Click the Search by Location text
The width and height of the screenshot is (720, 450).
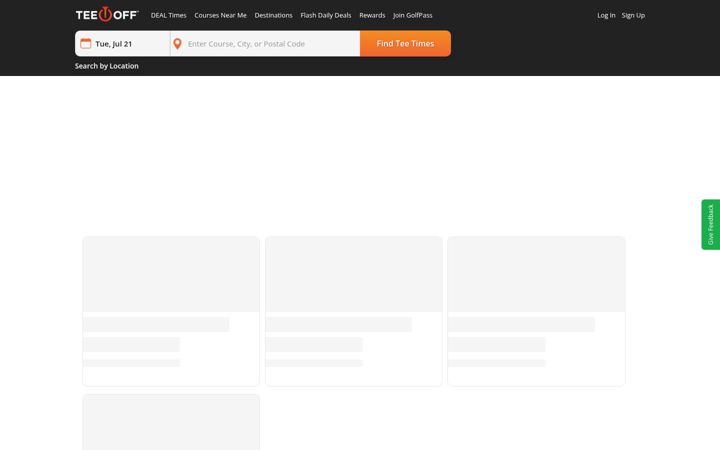tap(107, 66)
